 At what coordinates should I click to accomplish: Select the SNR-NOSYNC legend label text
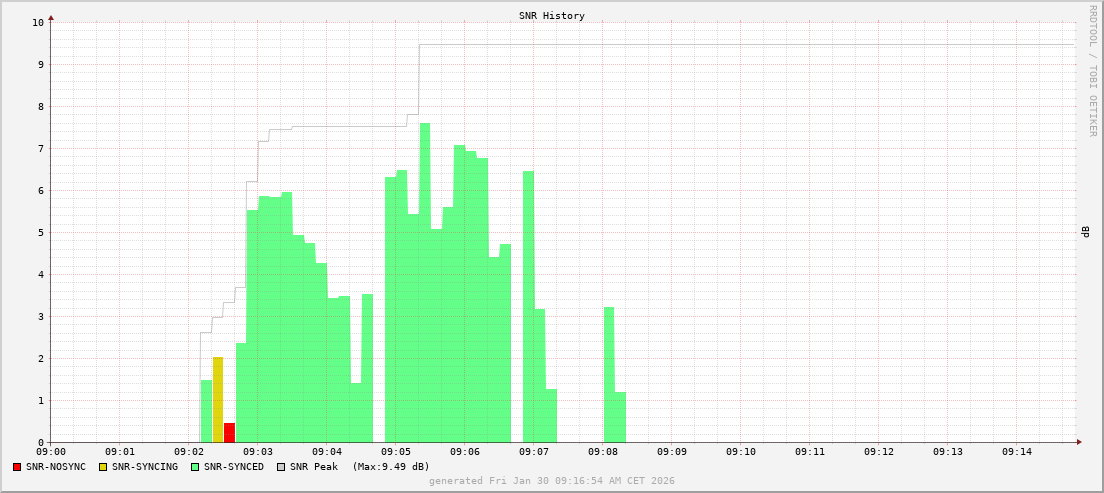[56, 467]
